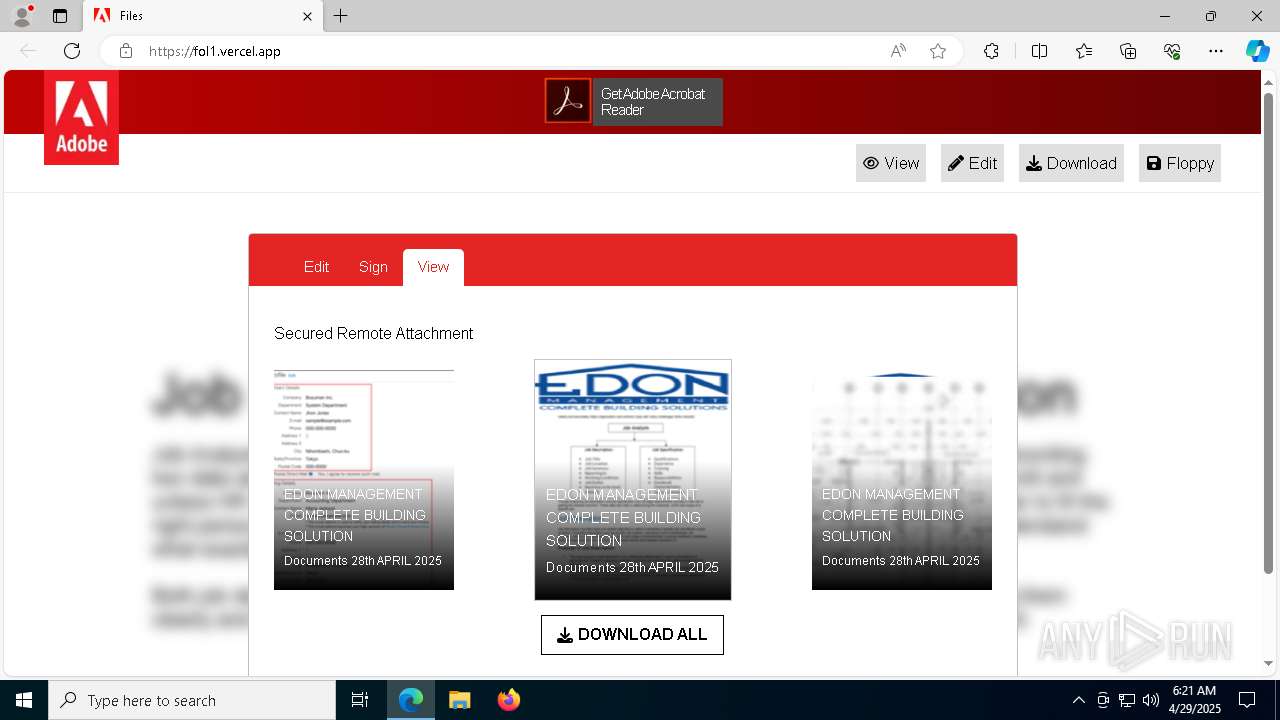Click the Edge taskbar icon

pyautogui.click(x=411, y=700)
